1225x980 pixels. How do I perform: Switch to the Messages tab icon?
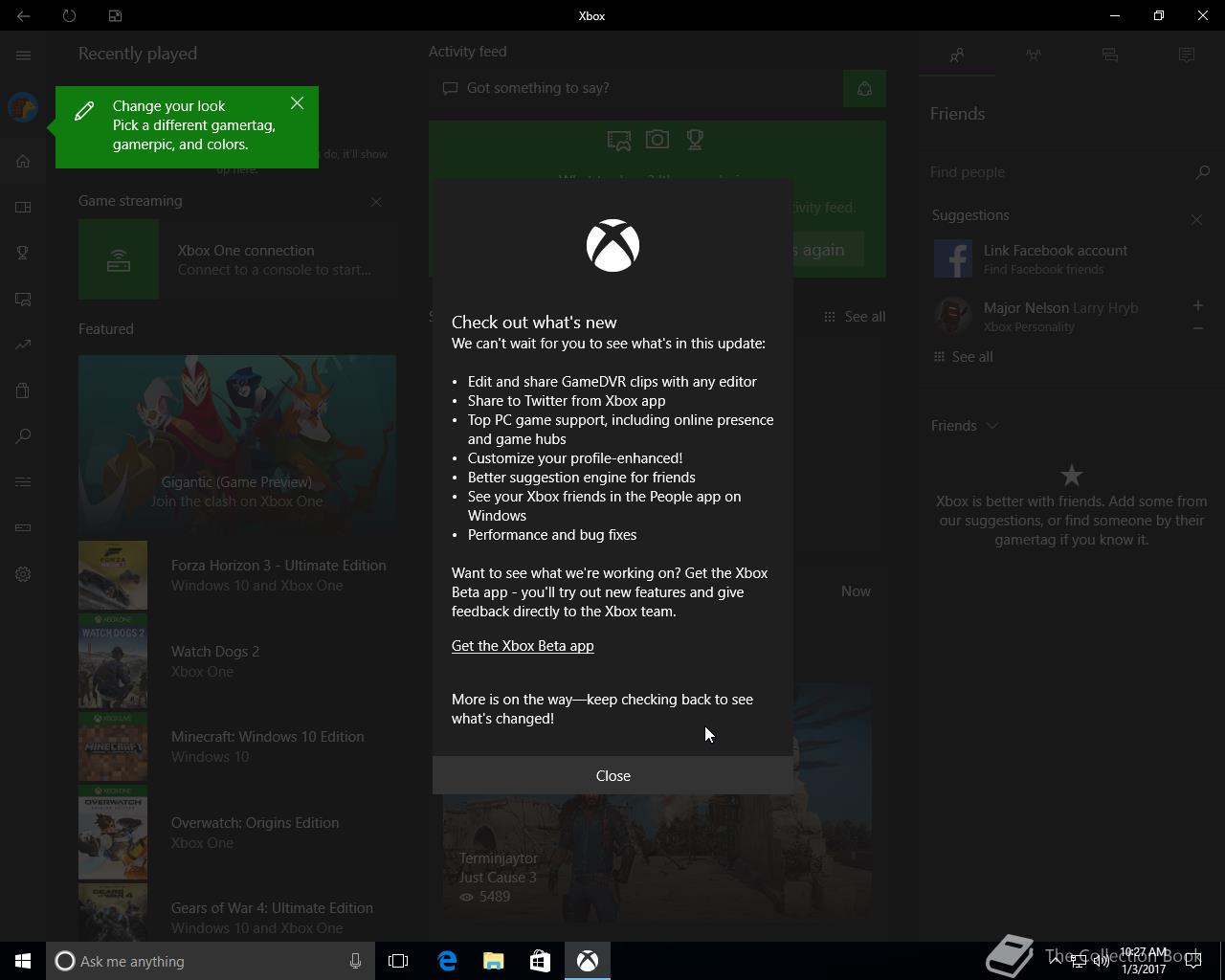click(x=1110, y=56)
